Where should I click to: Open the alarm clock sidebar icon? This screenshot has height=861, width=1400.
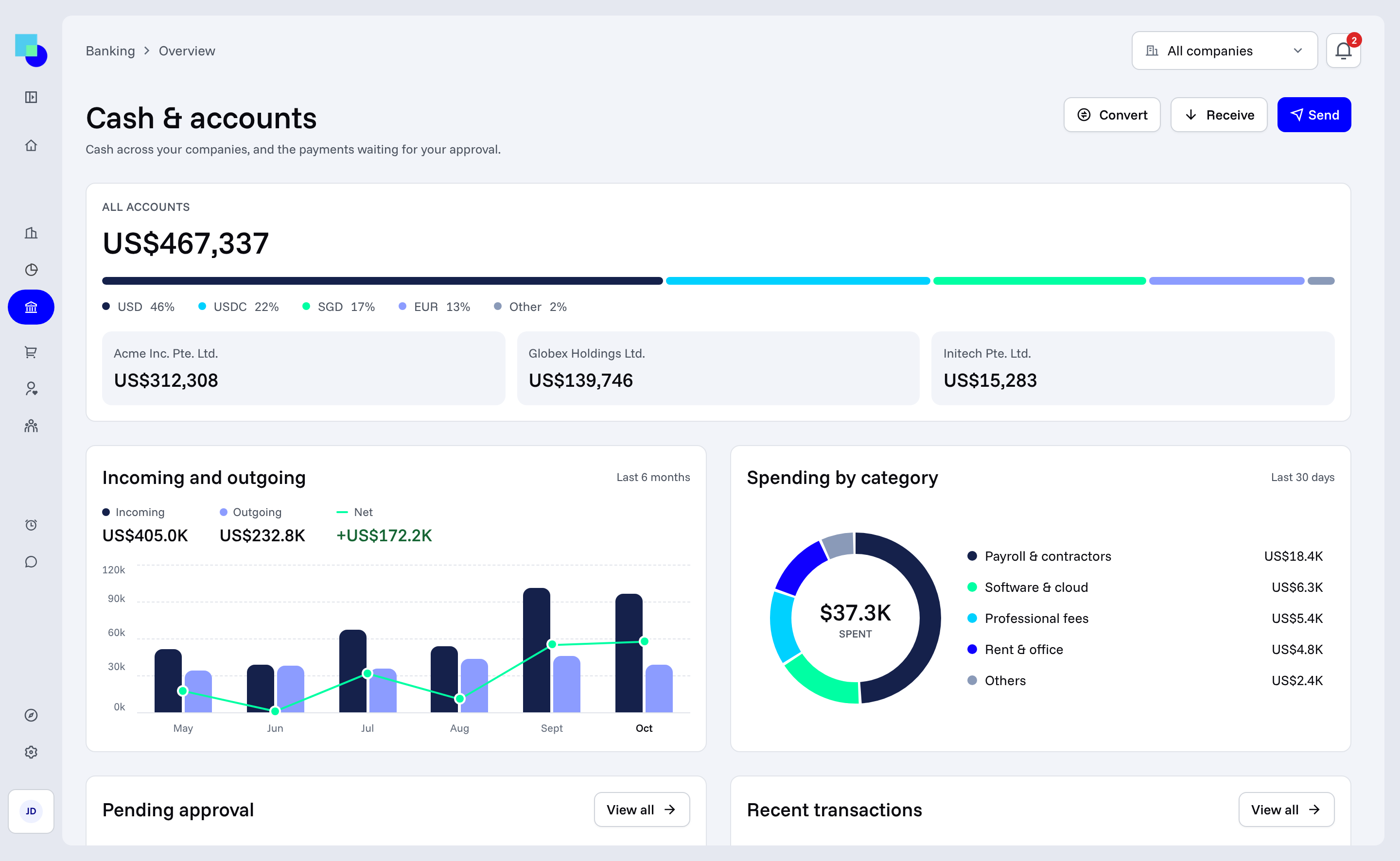tap(31, 525)
